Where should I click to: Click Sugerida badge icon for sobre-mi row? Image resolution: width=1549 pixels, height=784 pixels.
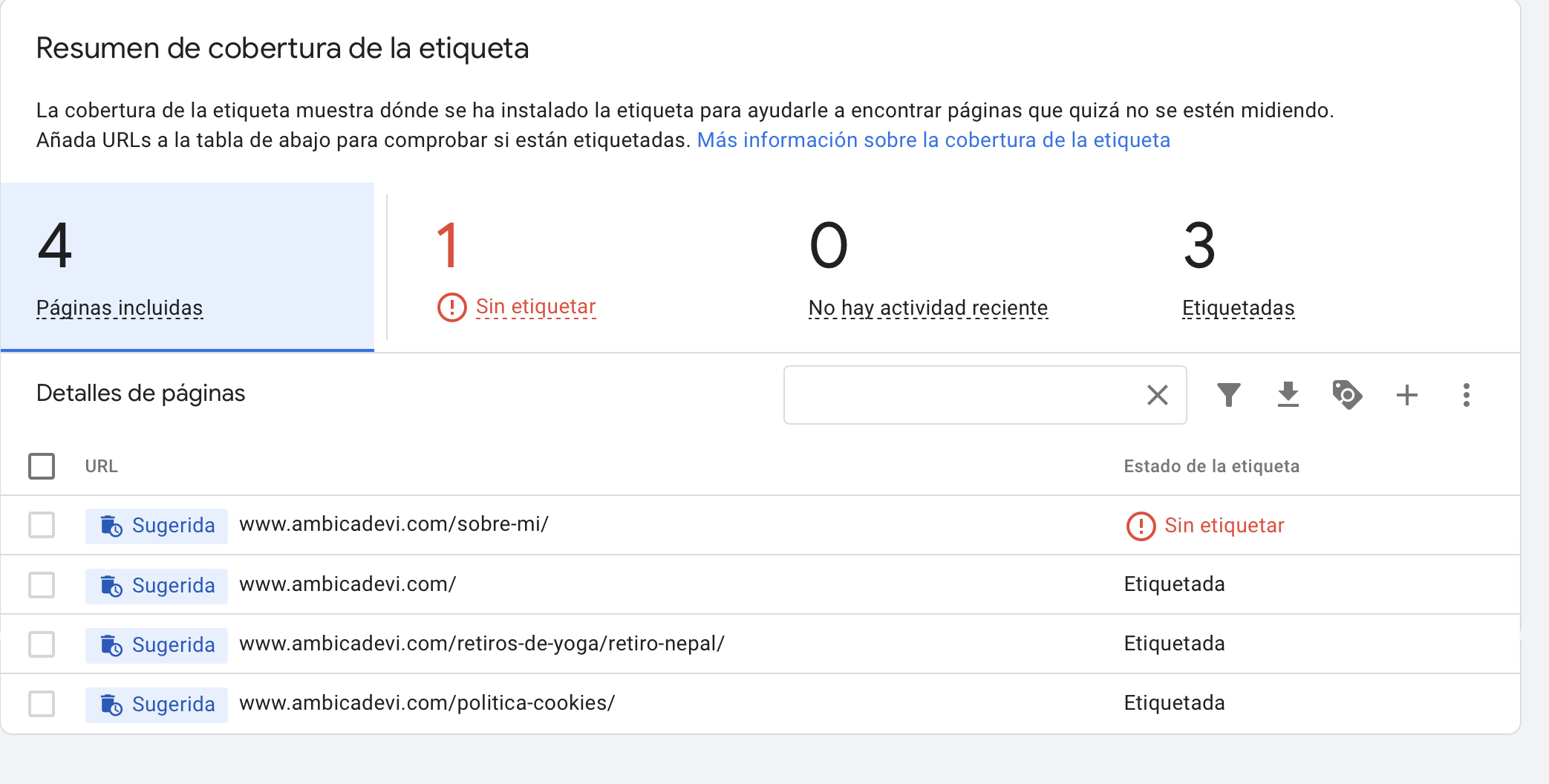111,526
